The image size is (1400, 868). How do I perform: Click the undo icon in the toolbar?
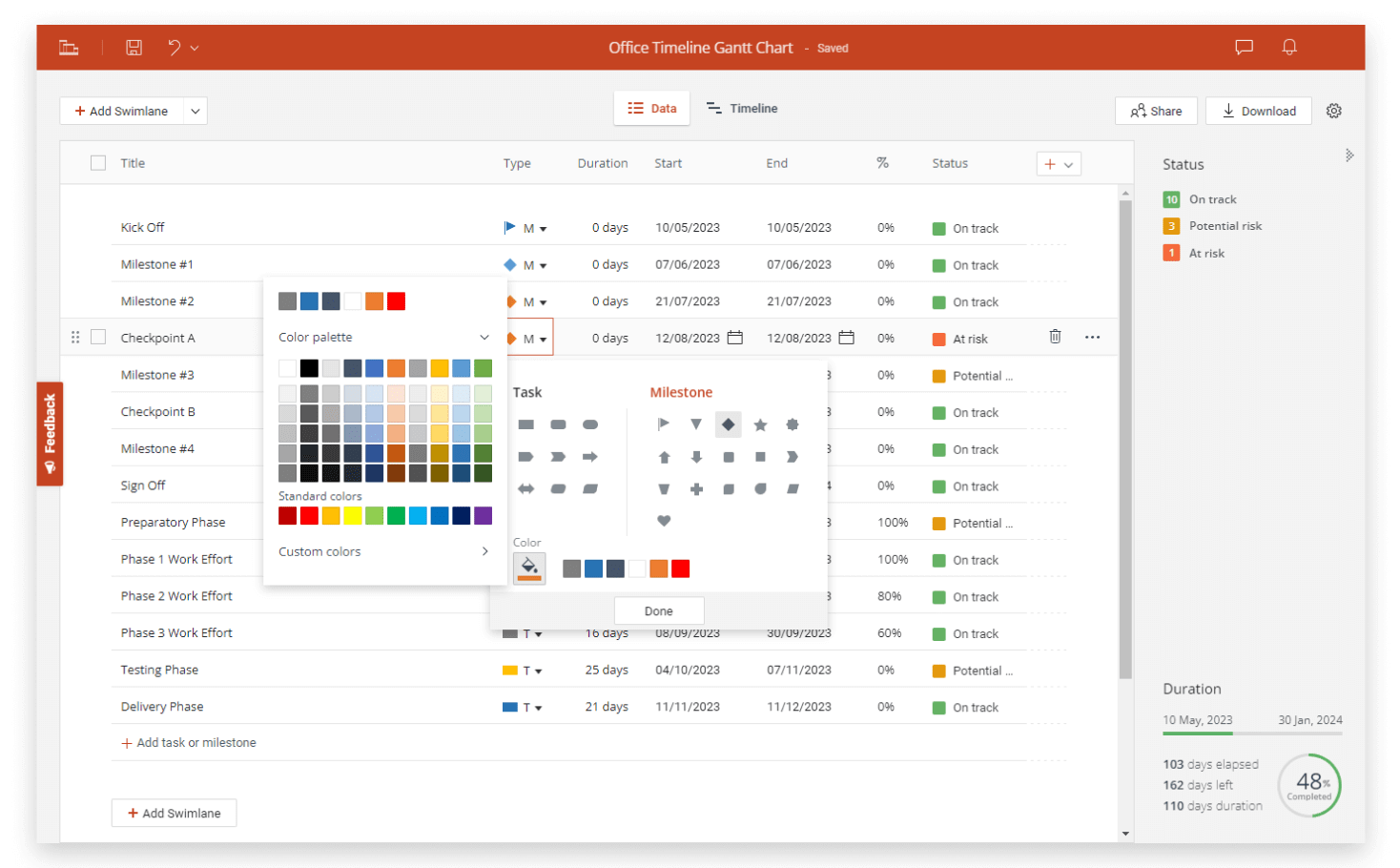(174, 47)
